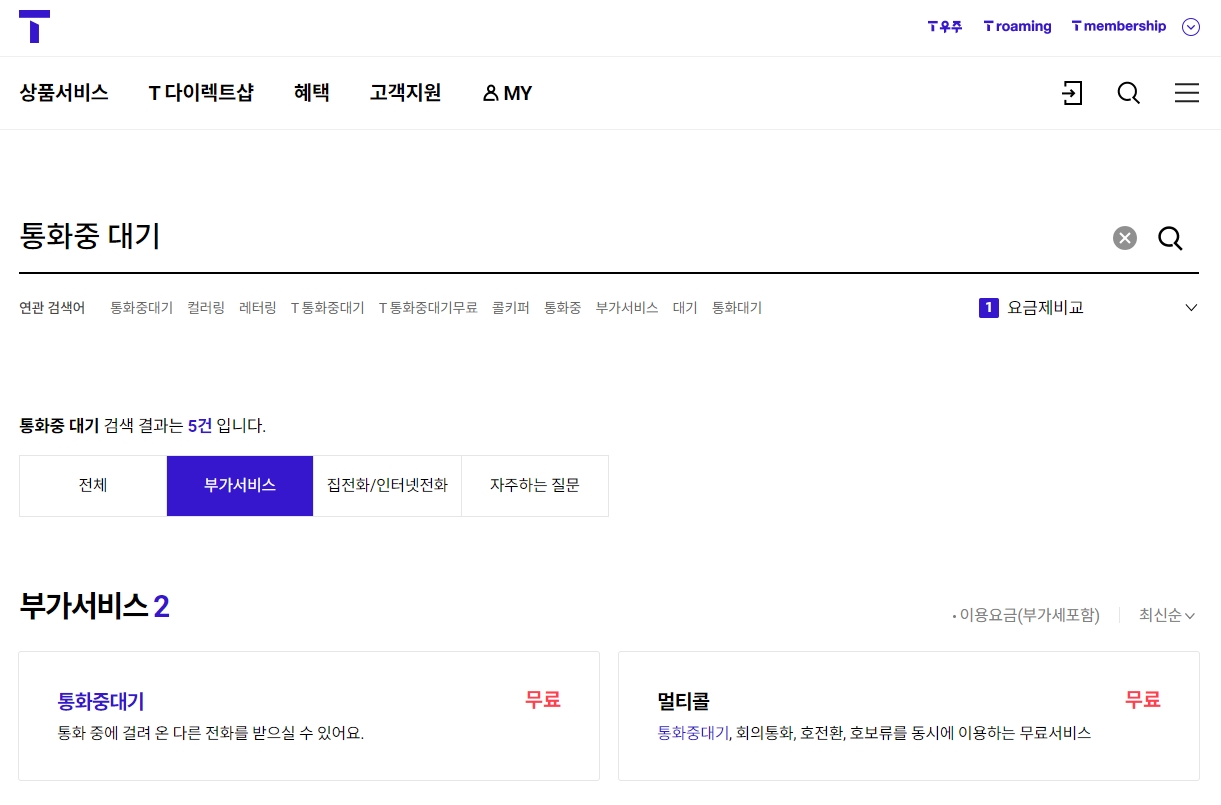This screenshot has height=805, width=1221.
Task: Open the 통화중대기 service card title
Action: click(x=101, y=702)
